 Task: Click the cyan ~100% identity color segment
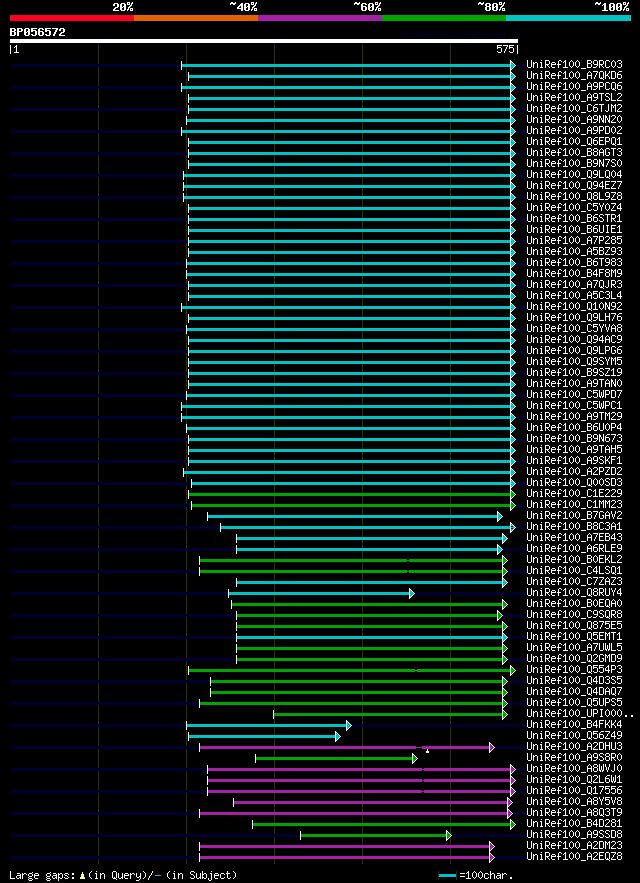pyautogui.click(x=568, y=17)
